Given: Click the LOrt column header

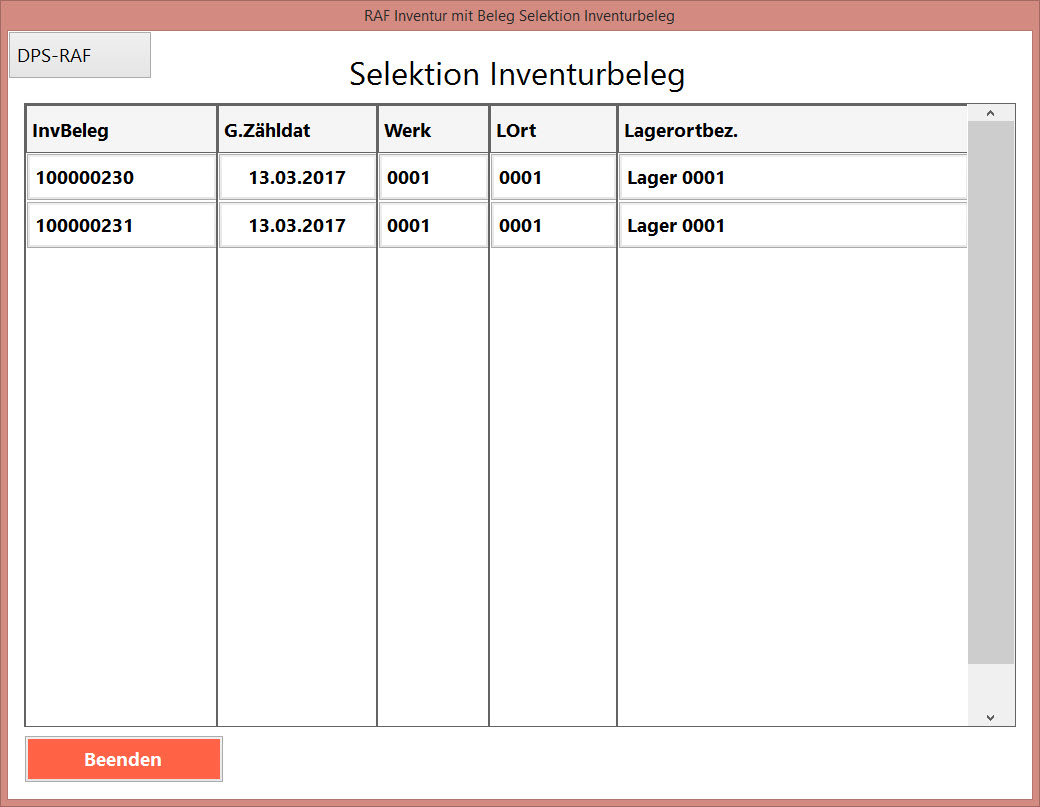Looking at the screenshot, I should pyautogui.click(x=553, y=130).
